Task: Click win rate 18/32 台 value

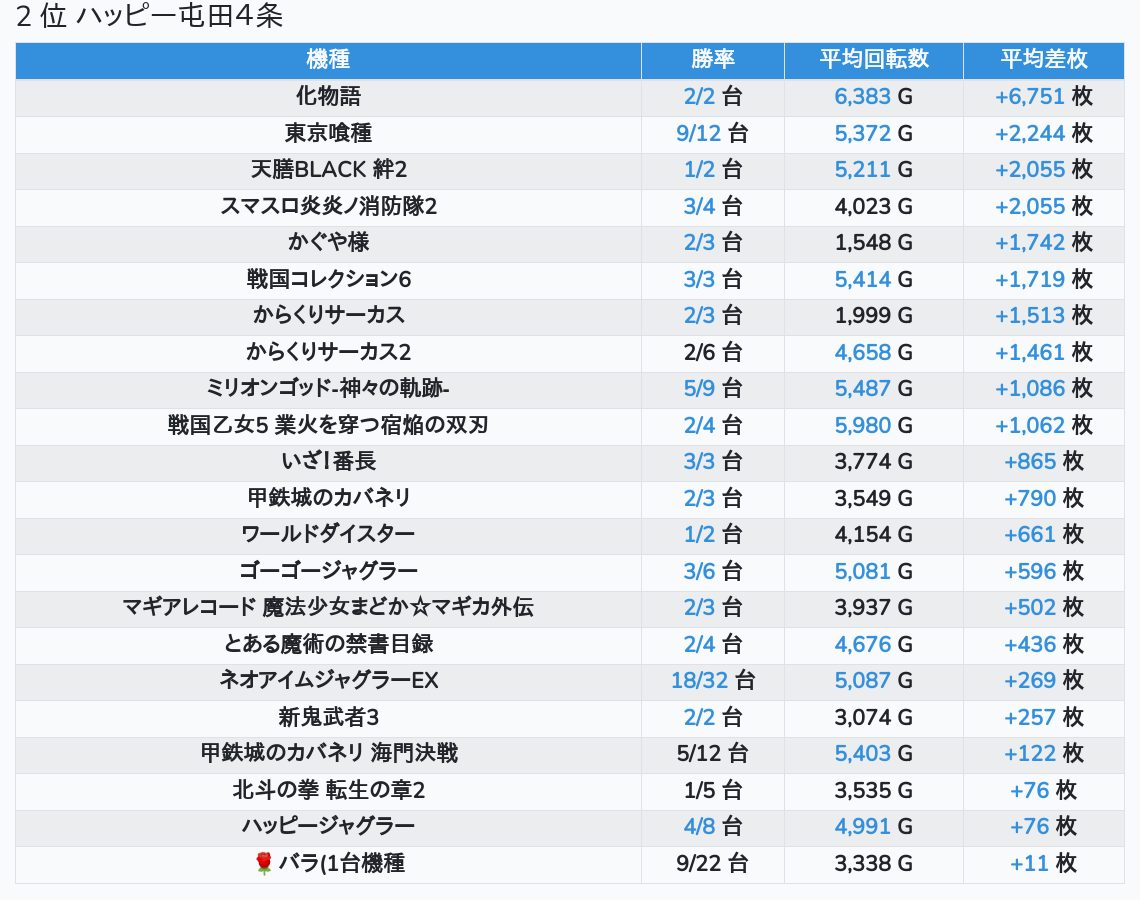Action: (712, 681)
